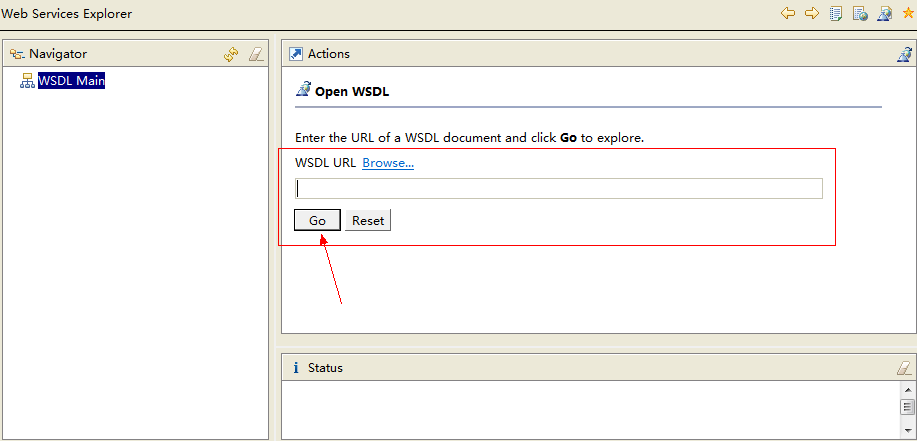917x441 pixels.
Task: Click the icon at right of Actions header
Action: 904,54
